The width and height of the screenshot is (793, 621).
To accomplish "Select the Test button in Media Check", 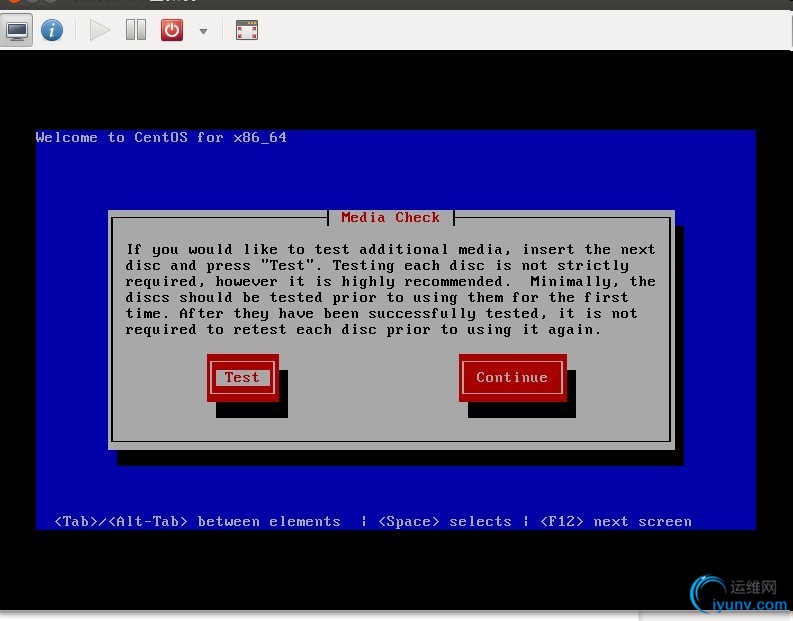I will tap(243, 378).
